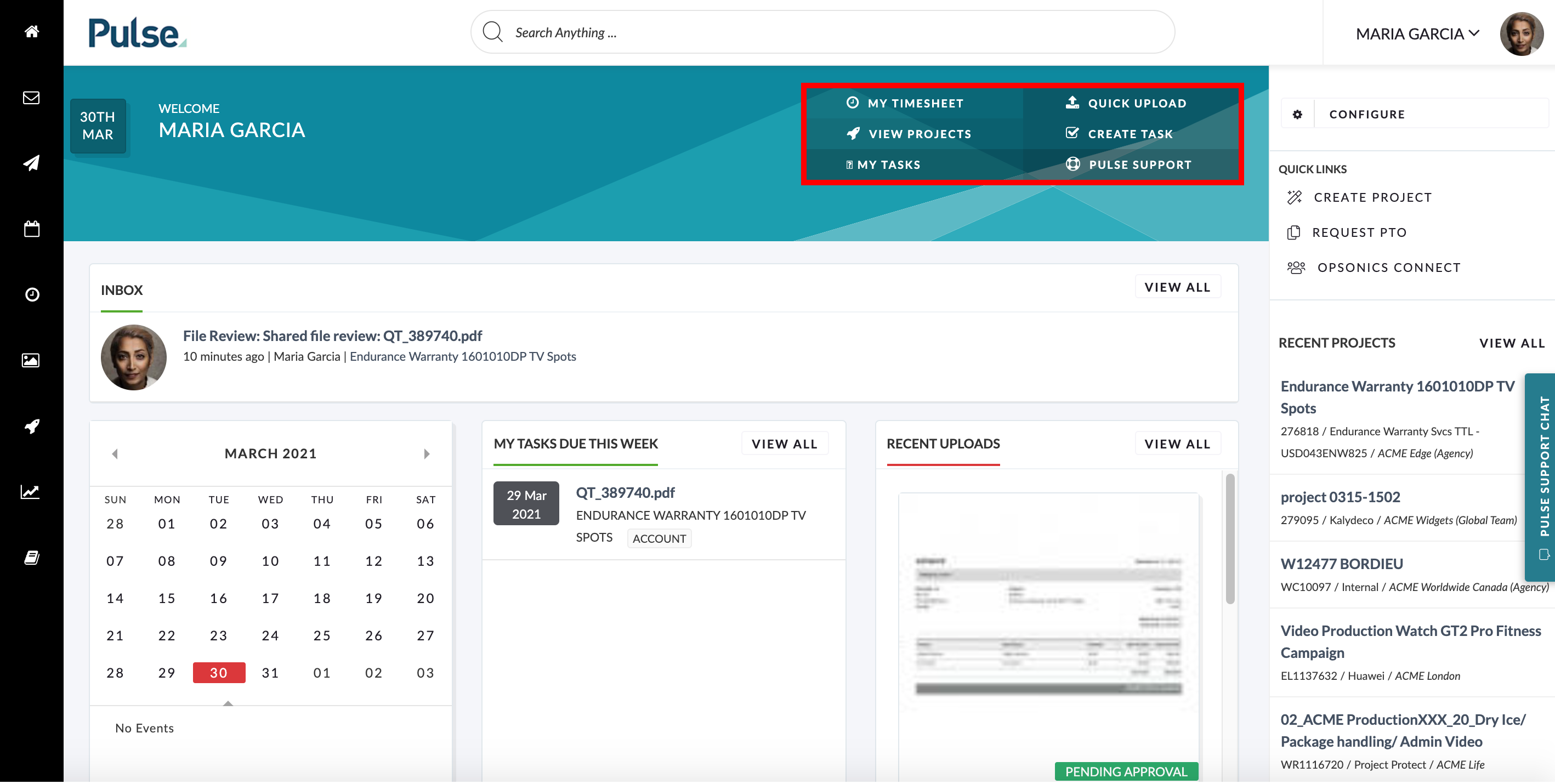Click the gear icon beside Configure
Screen dimensions: 1555x784
[1297, 114]
